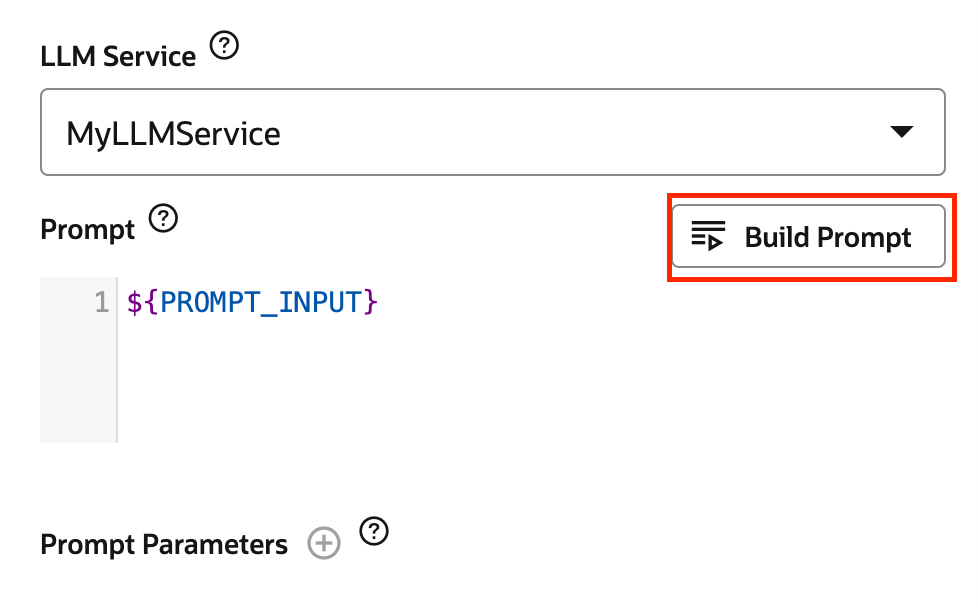Open the help tooltip beside LLM Service

pos(224,46)
